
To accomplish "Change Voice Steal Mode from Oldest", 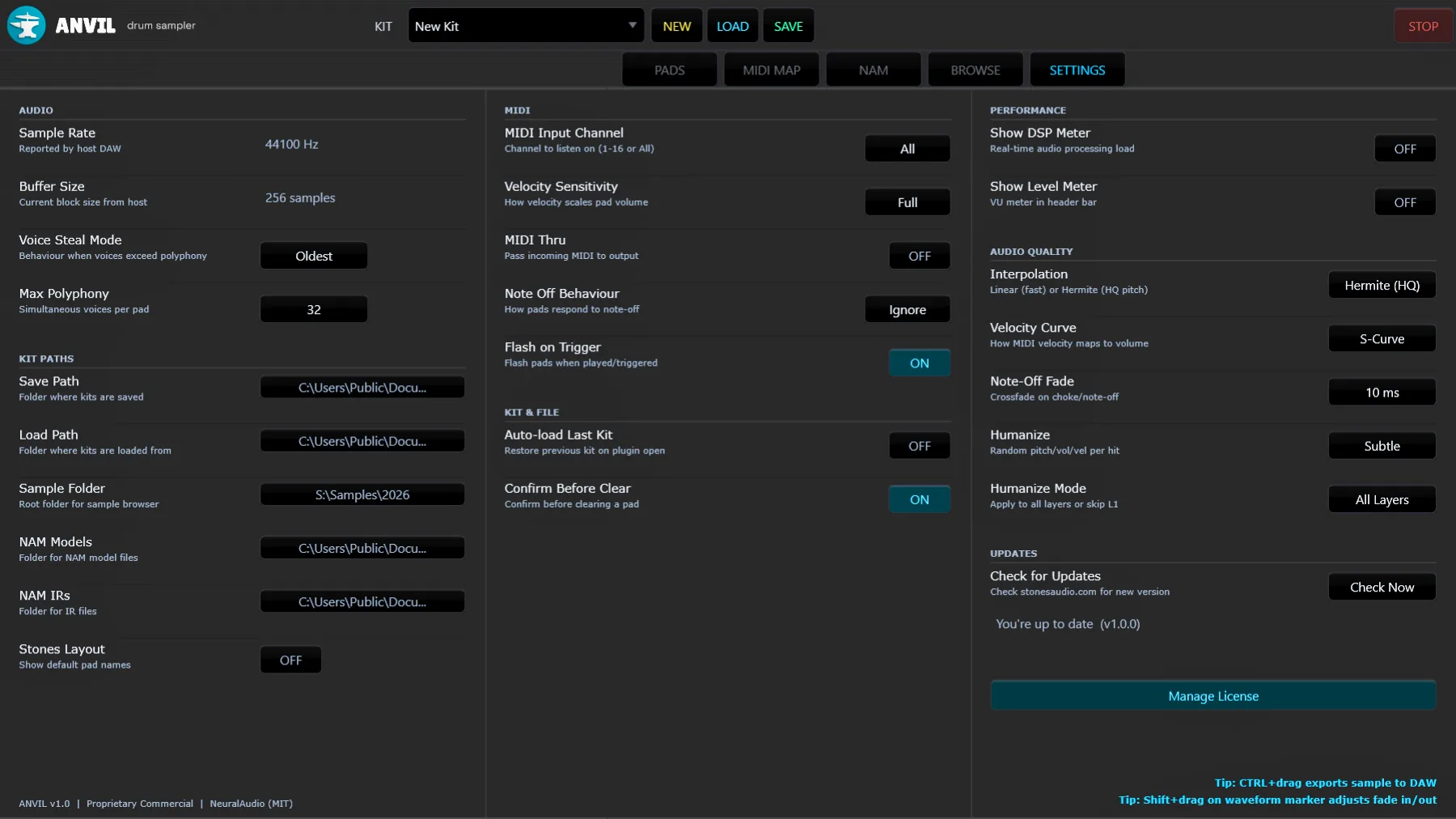I will 314,256.
